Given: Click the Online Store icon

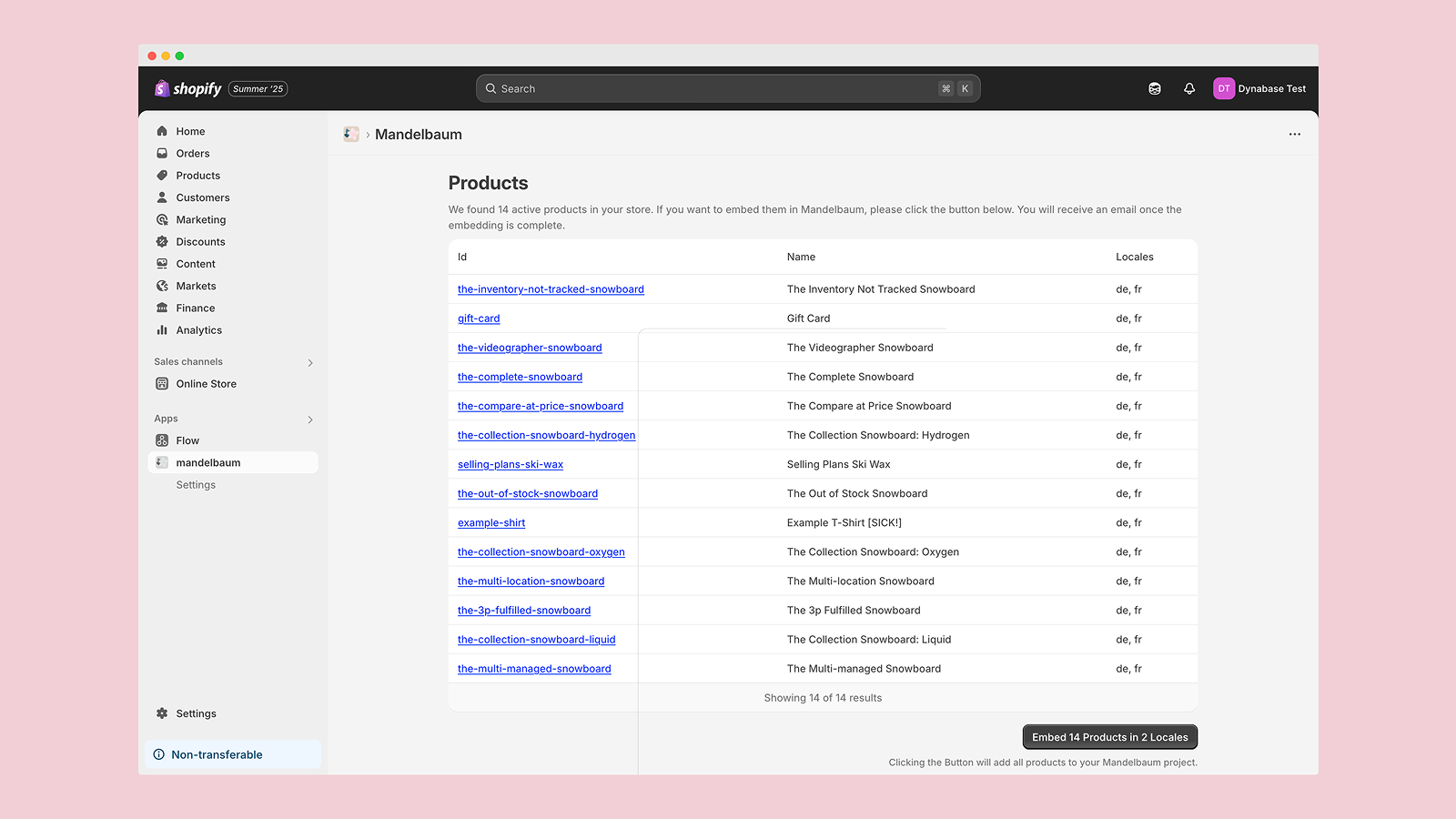Looking at the screenshot, I should [x=162, y=384].
